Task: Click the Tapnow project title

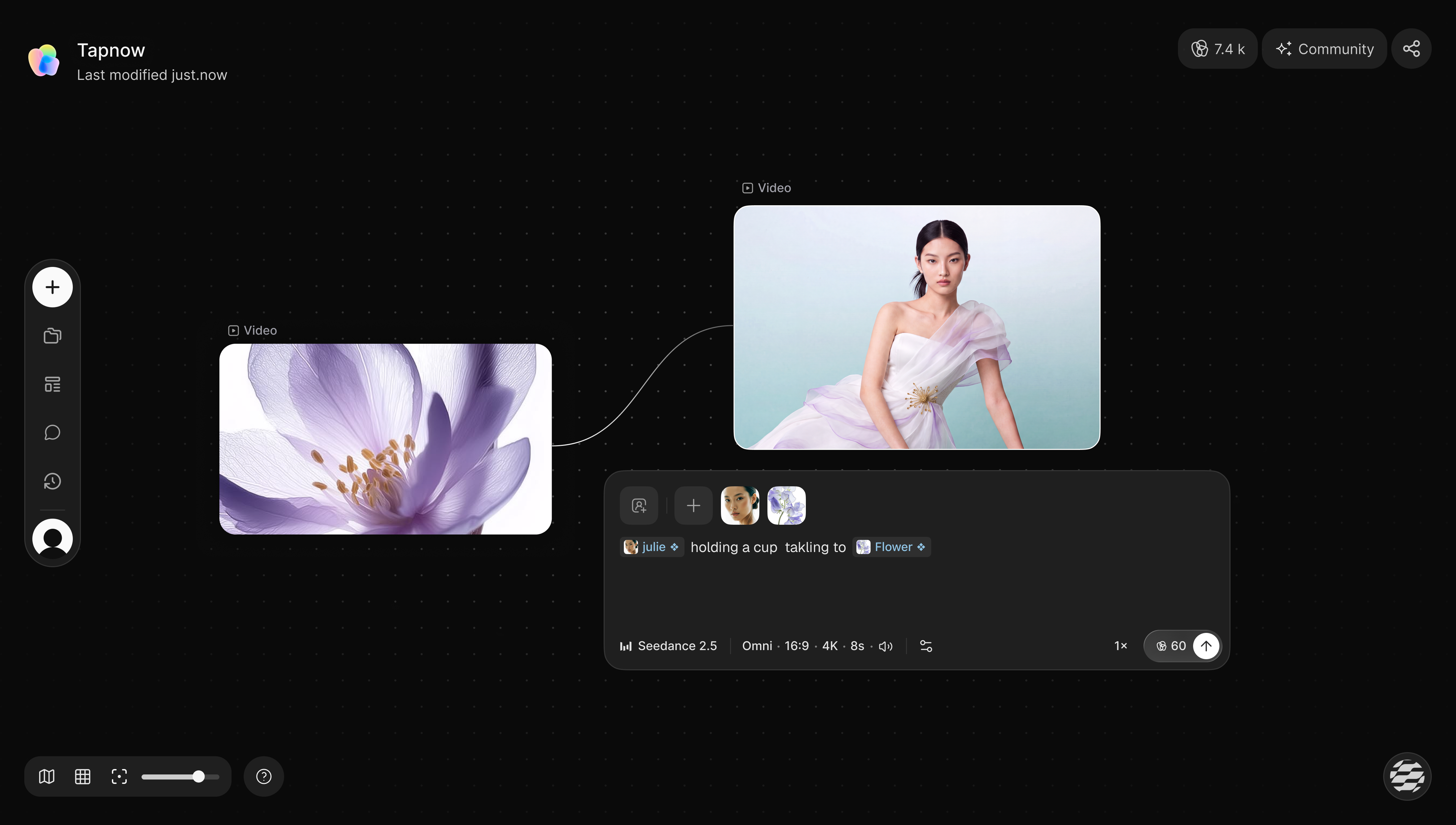Action: click(111, 50)
